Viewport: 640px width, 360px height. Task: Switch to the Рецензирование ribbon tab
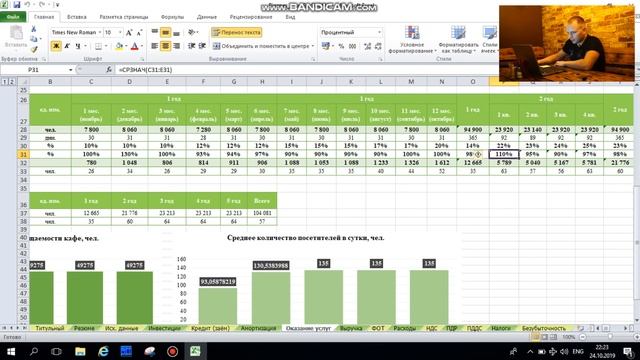(251, 17)
